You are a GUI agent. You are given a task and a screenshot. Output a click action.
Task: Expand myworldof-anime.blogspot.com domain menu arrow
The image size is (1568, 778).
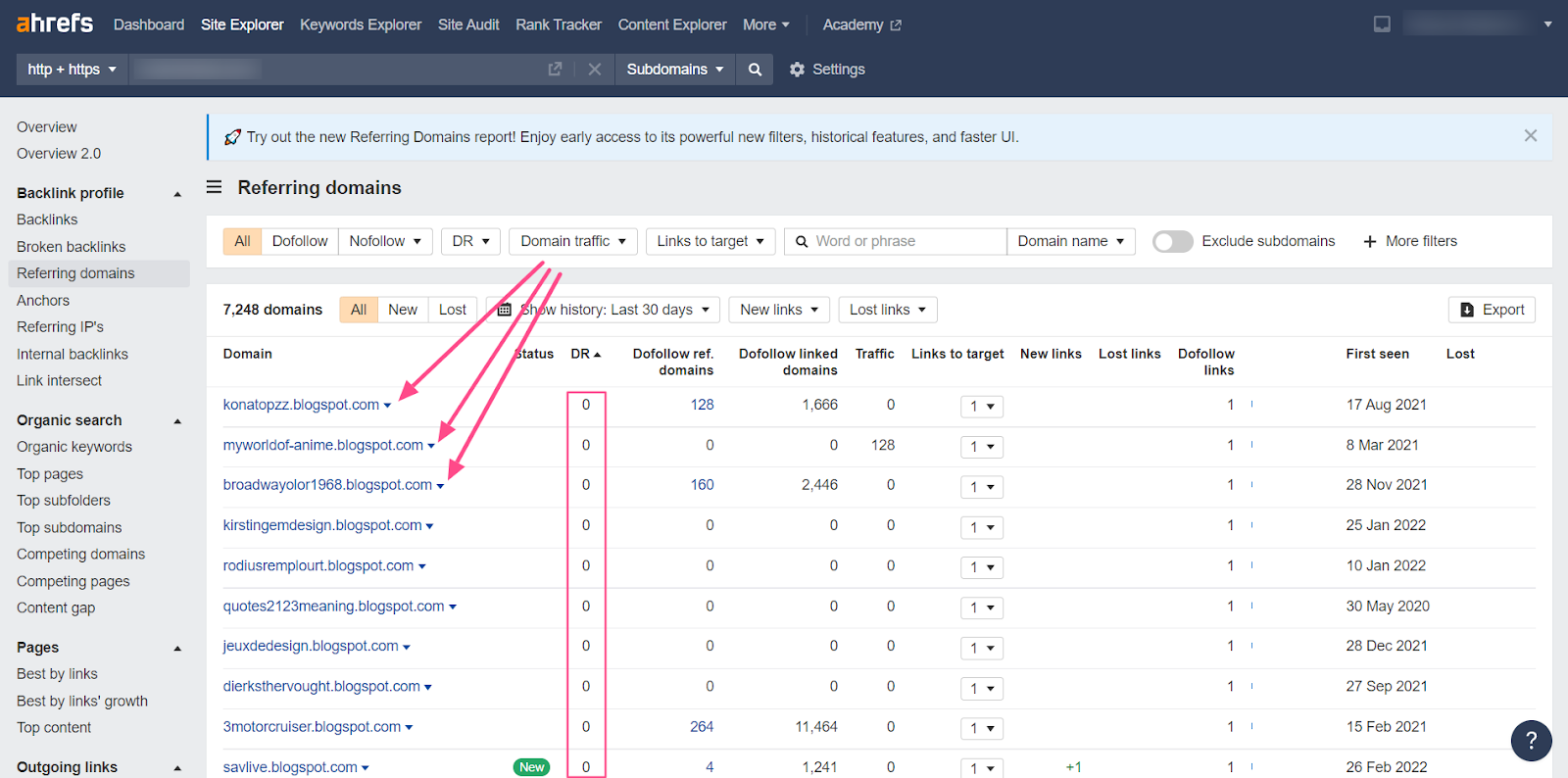click(431, 446)
